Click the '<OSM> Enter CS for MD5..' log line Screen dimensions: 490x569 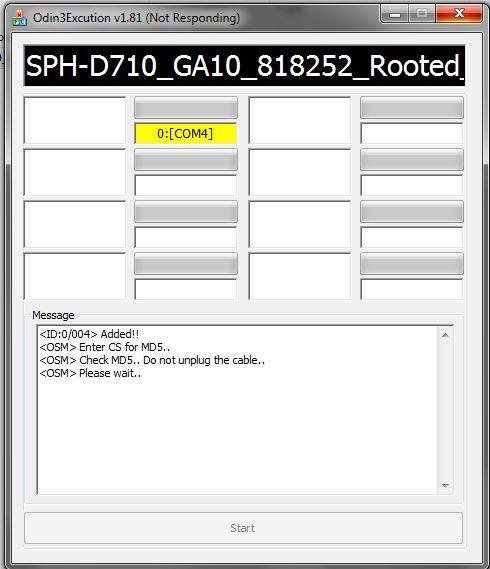pyautogui.click(x=105, y=347)
